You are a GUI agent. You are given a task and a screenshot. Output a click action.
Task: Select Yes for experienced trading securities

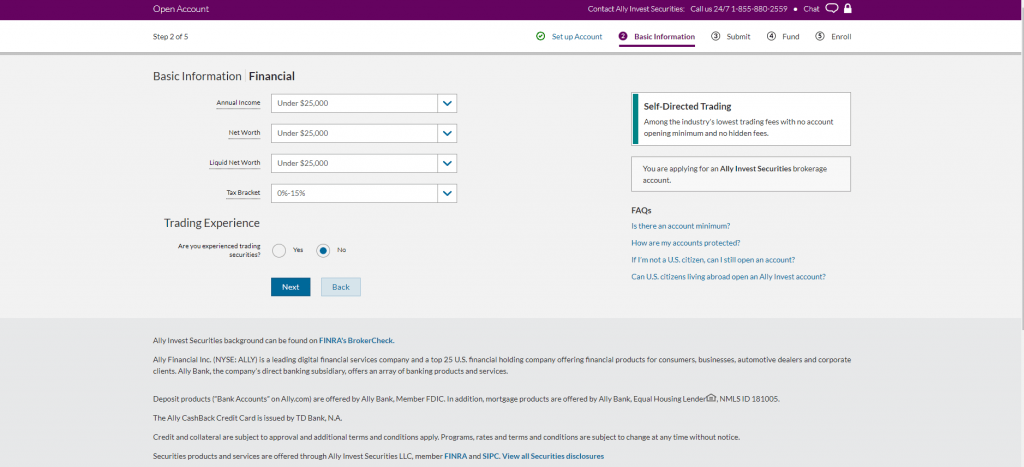279,250
